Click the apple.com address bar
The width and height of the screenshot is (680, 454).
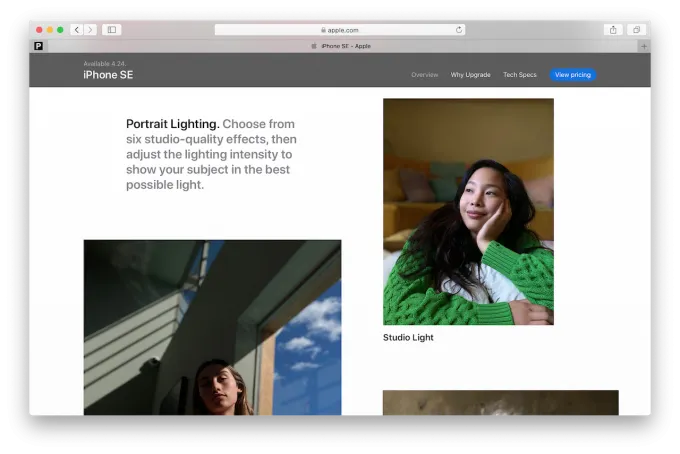340,30
